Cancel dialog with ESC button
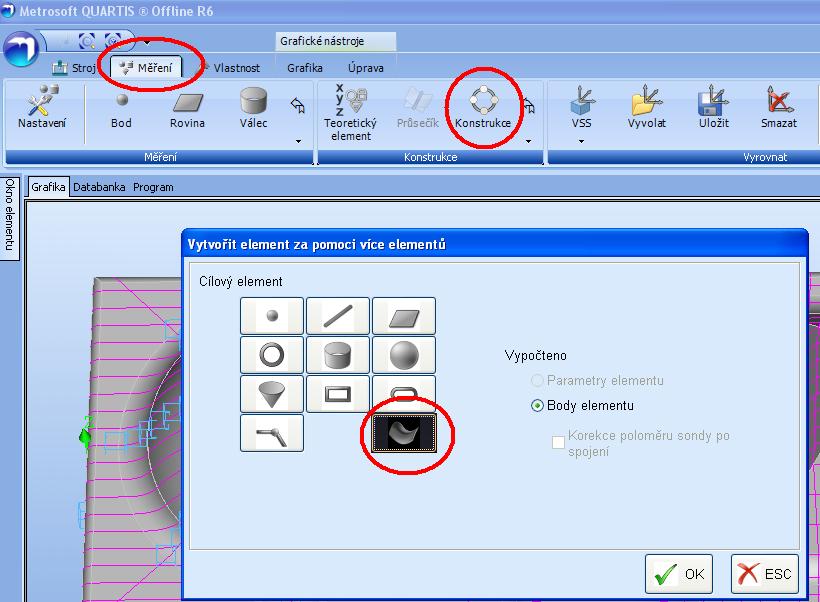 (765, 574)
